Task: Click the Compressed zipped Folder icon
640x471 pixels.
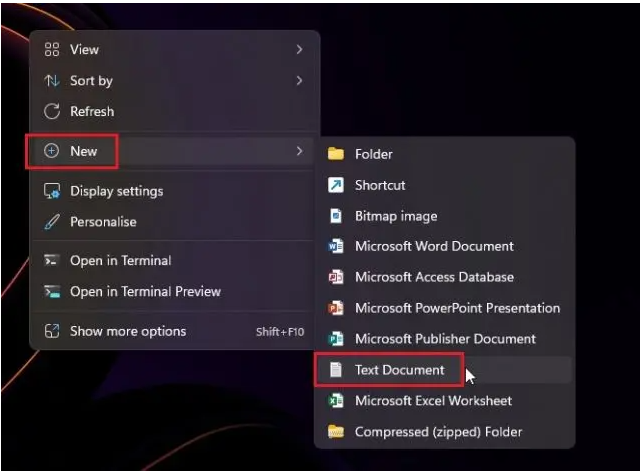Action: (x=336, y=432)
